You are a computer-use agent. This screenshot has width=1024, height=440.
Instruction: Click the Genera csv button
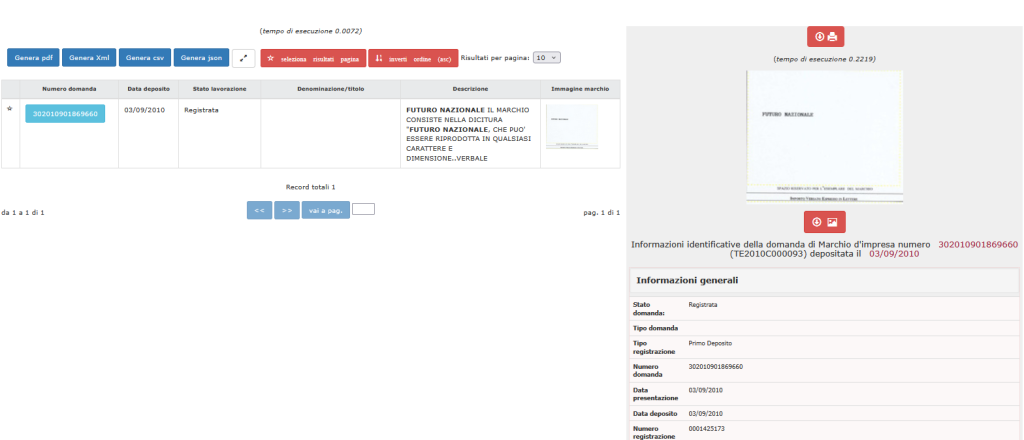point(145,58)
